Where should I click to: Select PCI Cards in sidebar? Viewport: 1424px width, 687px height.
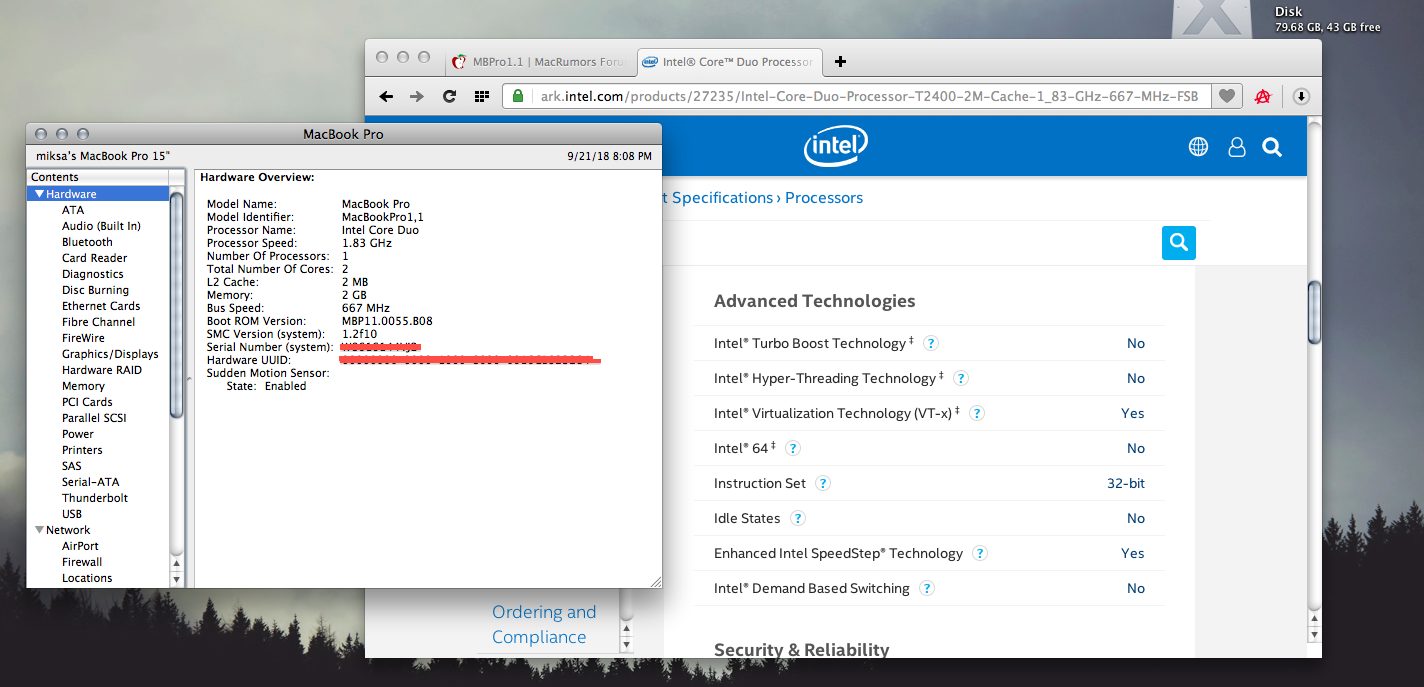[x=87, y=402]
